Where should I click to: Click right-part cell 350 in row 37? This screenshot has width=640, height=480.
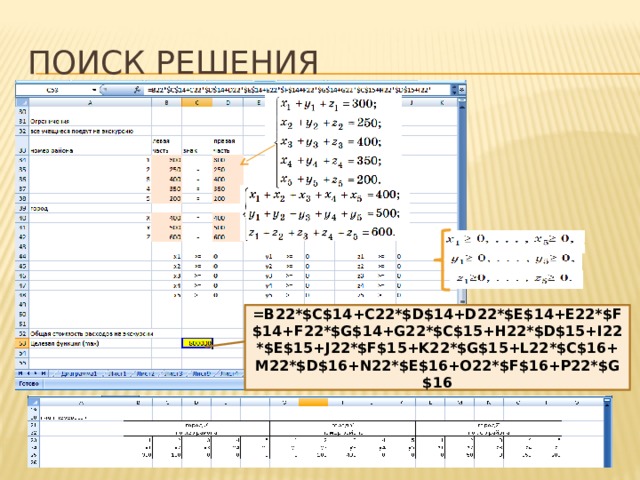(x=228, y=189)
